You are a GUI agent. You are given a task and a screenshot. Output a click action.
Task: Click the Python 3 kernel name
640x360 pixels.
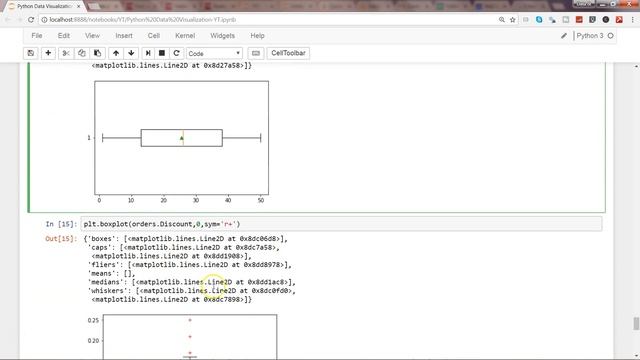pos(590,36)
